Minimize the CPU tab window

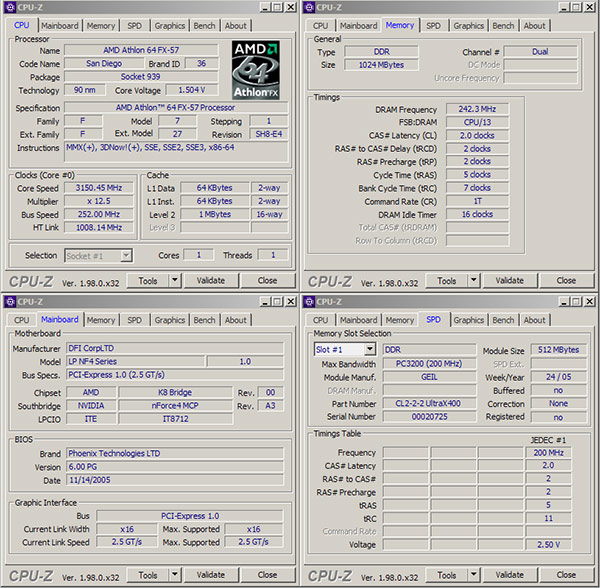click(265, 7)
